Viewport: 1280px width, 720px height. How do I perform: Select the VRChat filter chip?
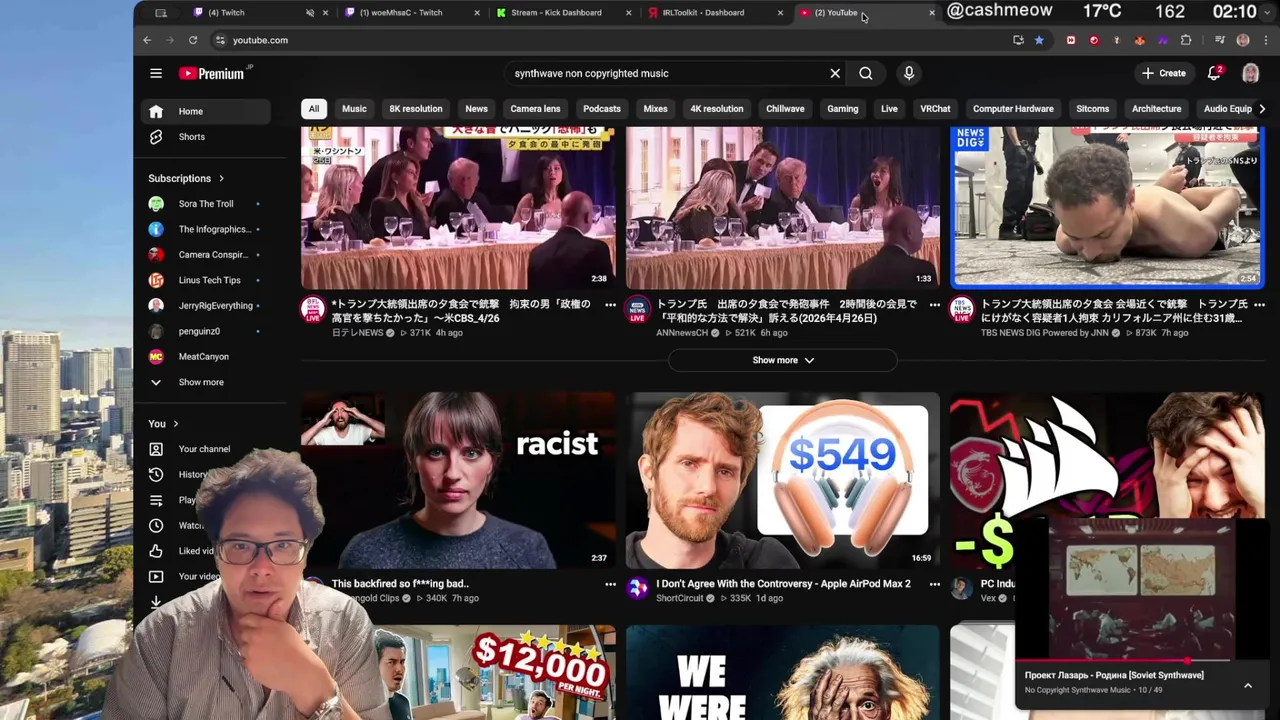tap(935, 109)
